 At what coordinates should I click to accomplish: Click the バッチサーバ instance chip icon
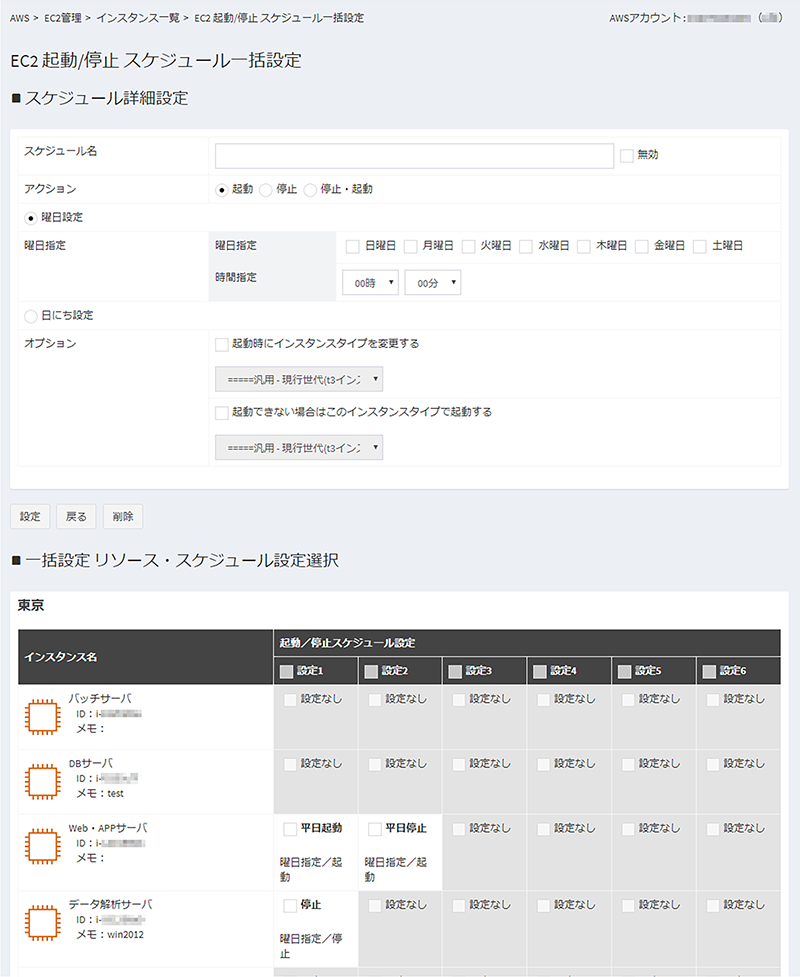43,714
